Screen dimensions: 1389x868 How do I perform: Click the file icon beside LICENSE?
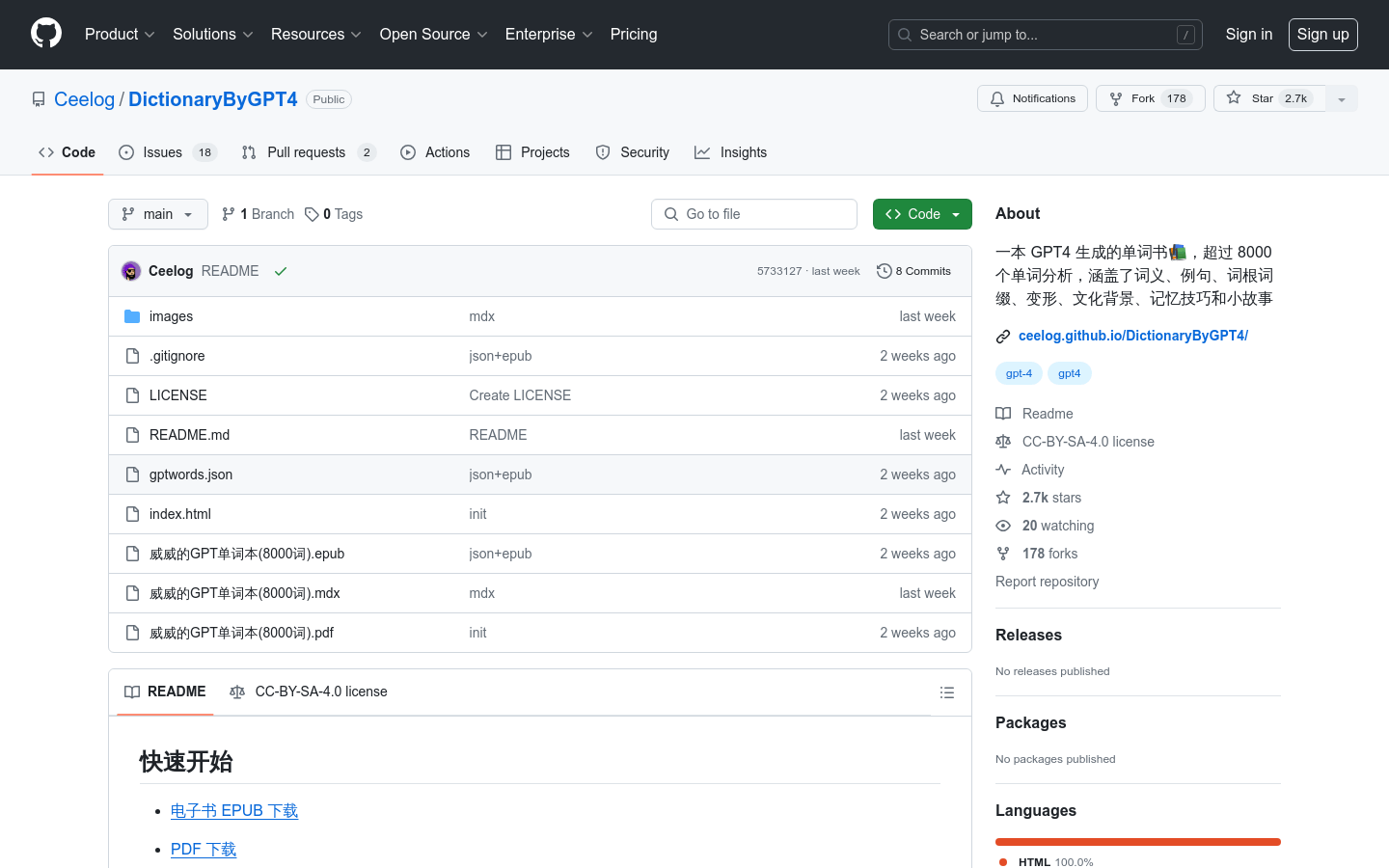[132, 395]
